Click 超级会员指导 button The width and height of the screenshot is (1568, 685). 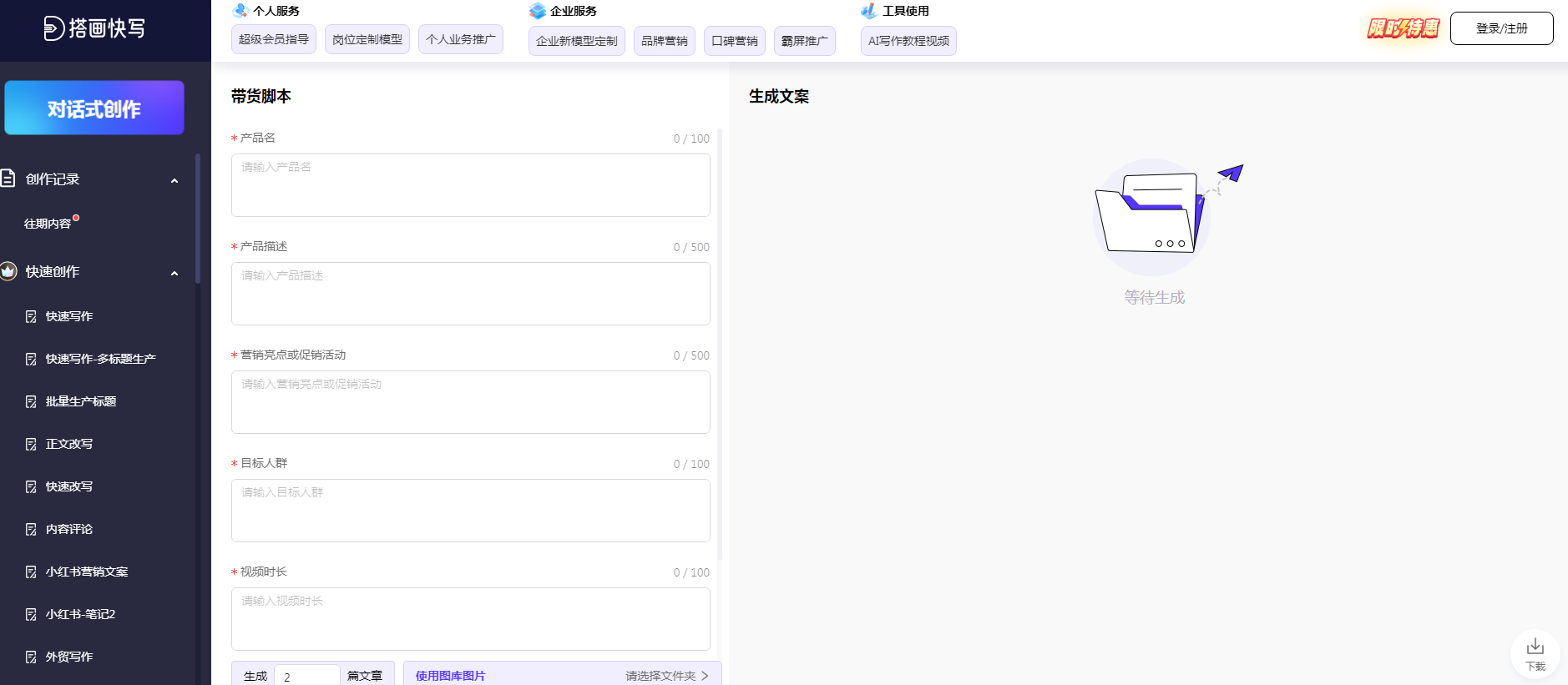point(274,39)
